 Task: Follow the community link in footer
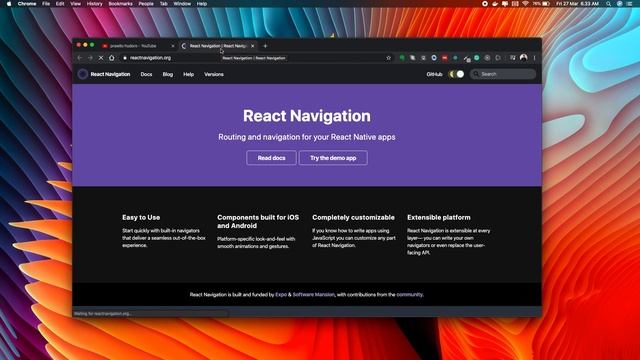coord(409,294)
